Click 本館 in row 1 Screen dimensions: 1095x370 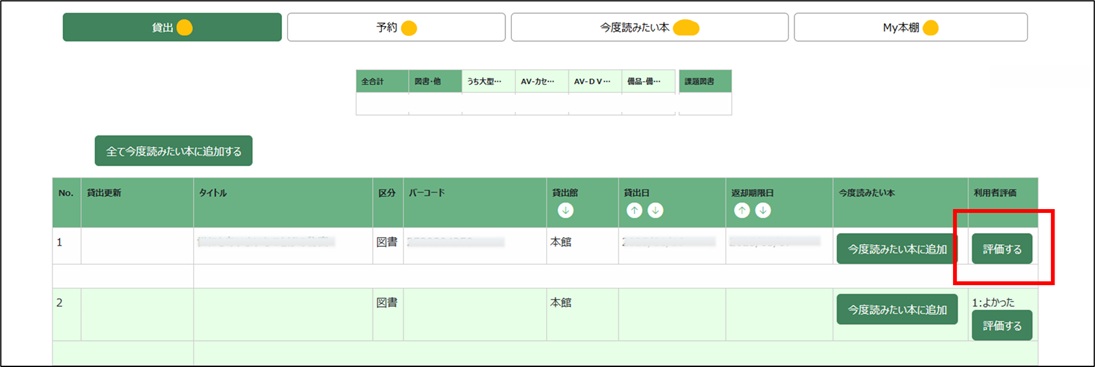point(561,242)
